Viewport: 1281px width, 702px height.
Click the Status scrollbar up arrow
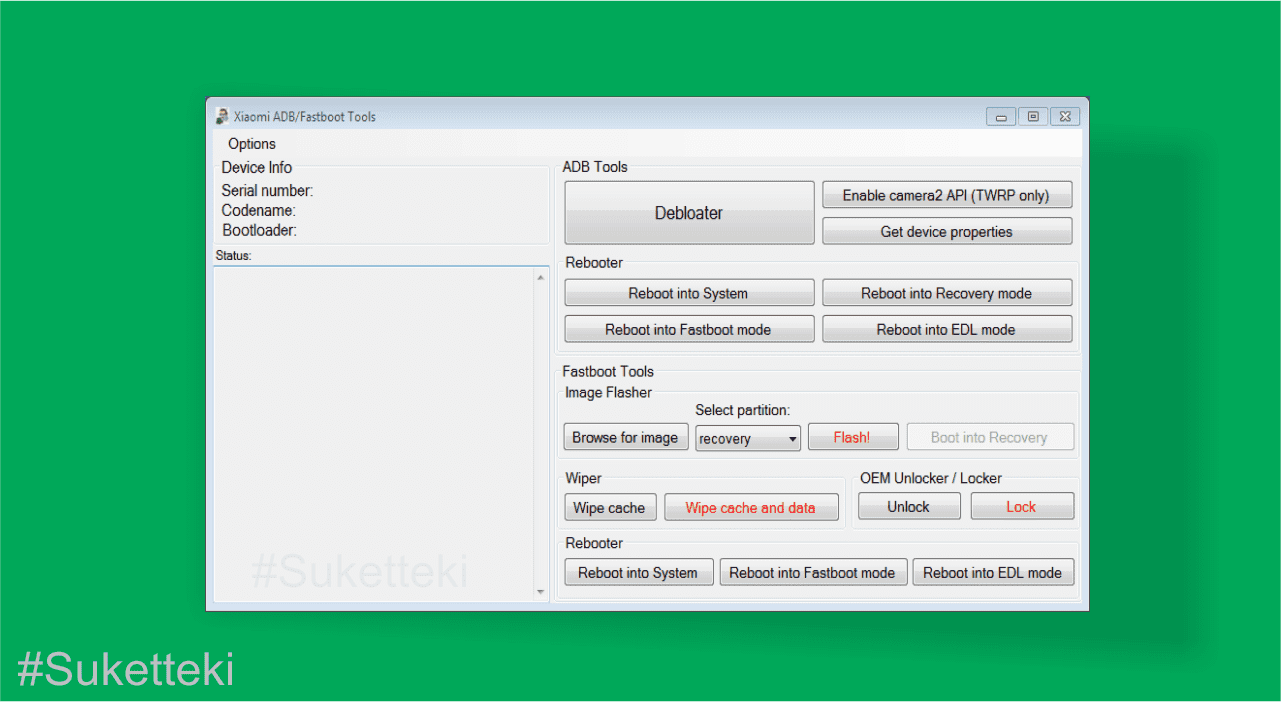[x=541, y=276]
